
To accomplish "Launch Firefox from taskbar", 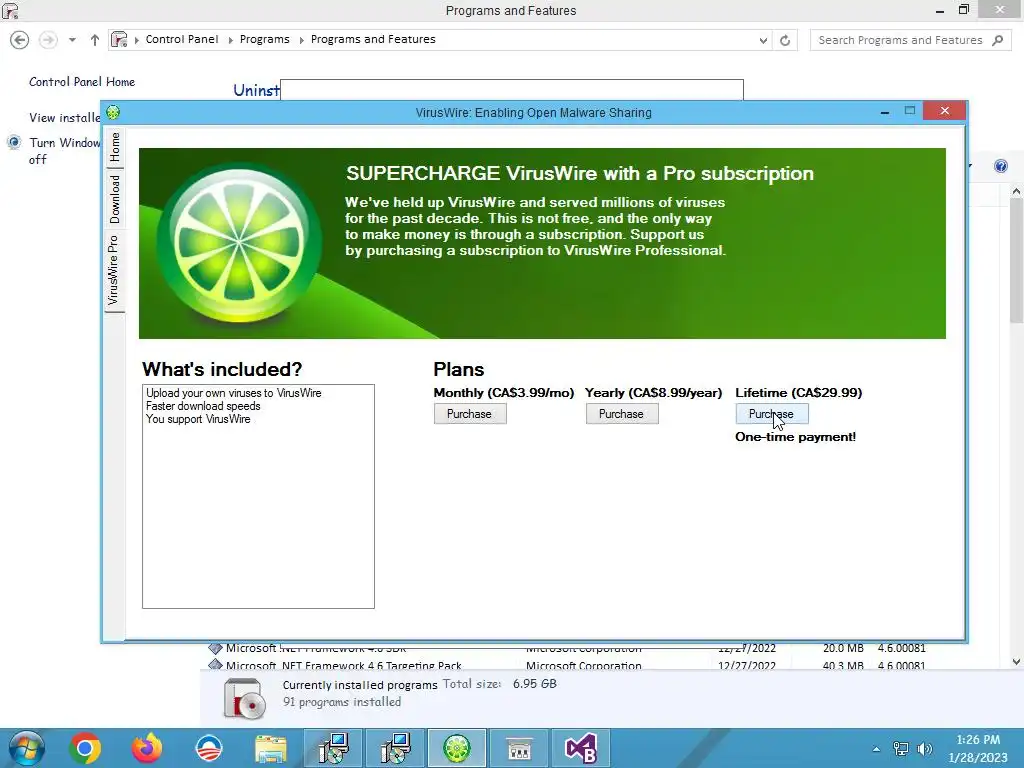I will (147, 748).
